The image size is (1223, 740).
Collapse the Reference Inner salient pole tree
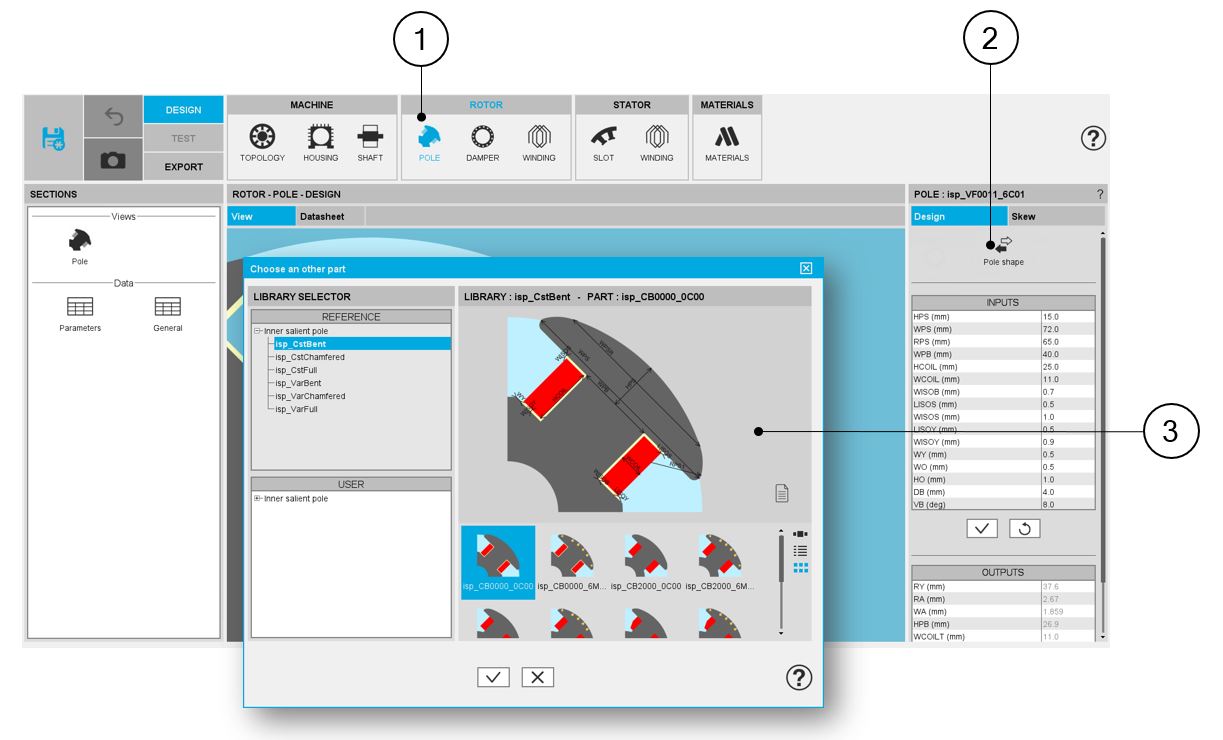point(257,331)
